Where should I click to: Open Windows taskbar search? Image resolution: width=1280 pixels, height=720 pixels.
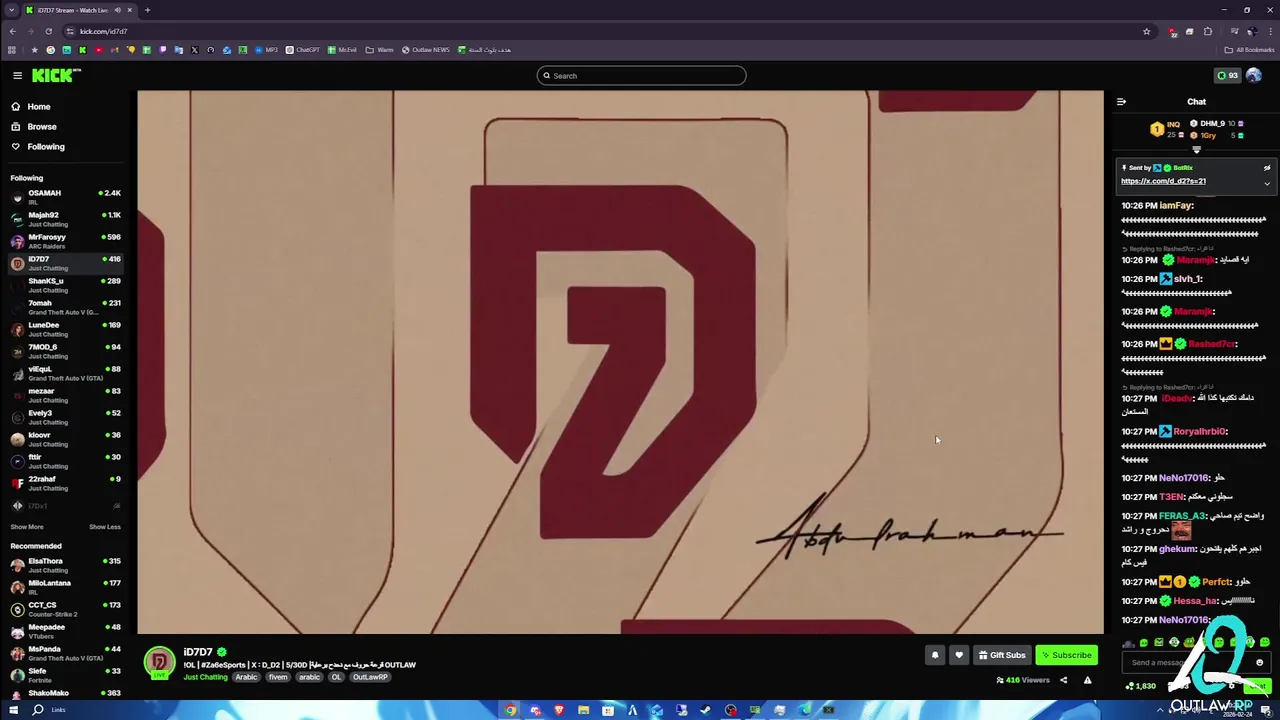tap(38, 710)
